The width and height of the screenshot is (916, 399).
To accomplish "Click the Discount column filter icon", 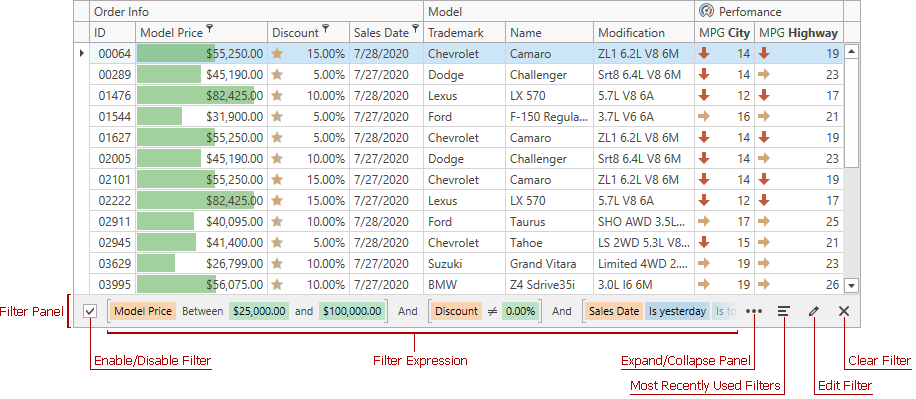I will pyautogui.click(x=326, y=28).
